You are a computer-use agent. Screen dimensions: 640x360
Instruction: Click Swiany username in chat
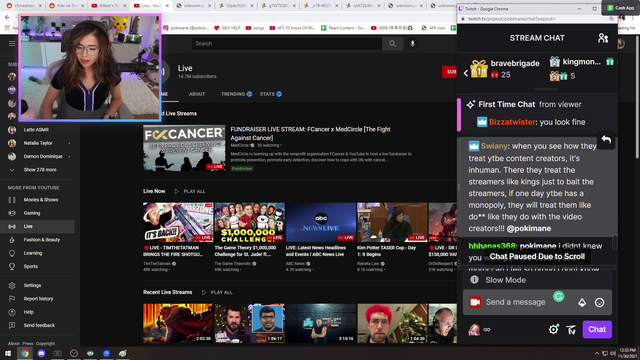click(x=494, y=146)
